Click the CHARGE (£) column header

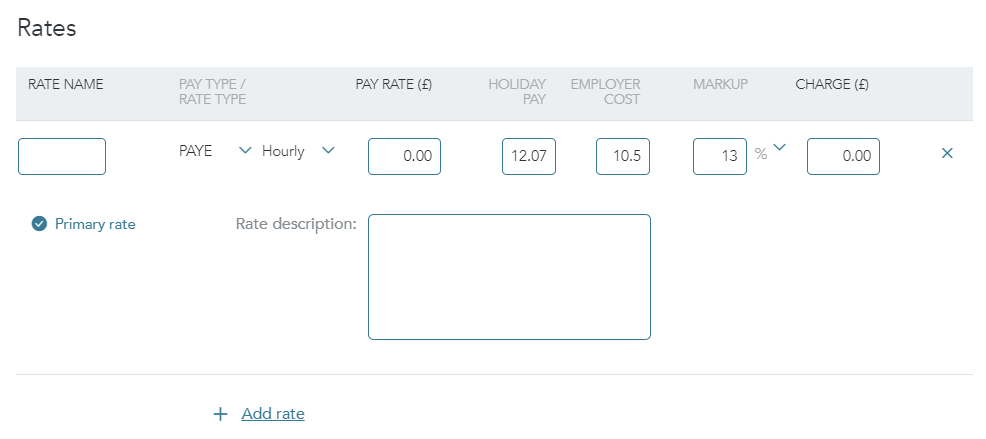point(832,85)
